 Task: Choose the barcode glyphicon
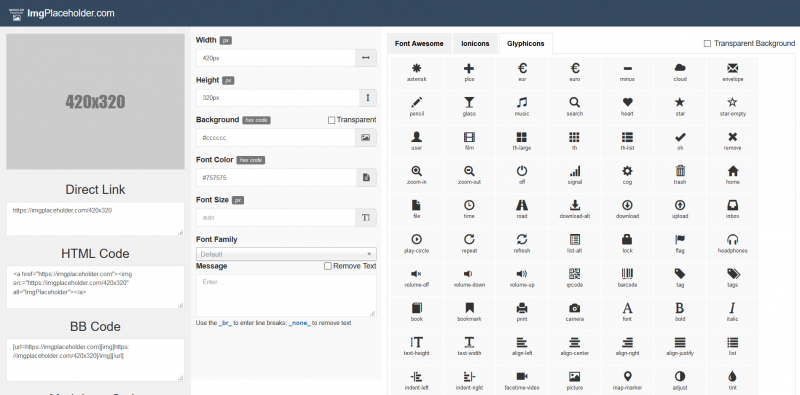[627, 279]
